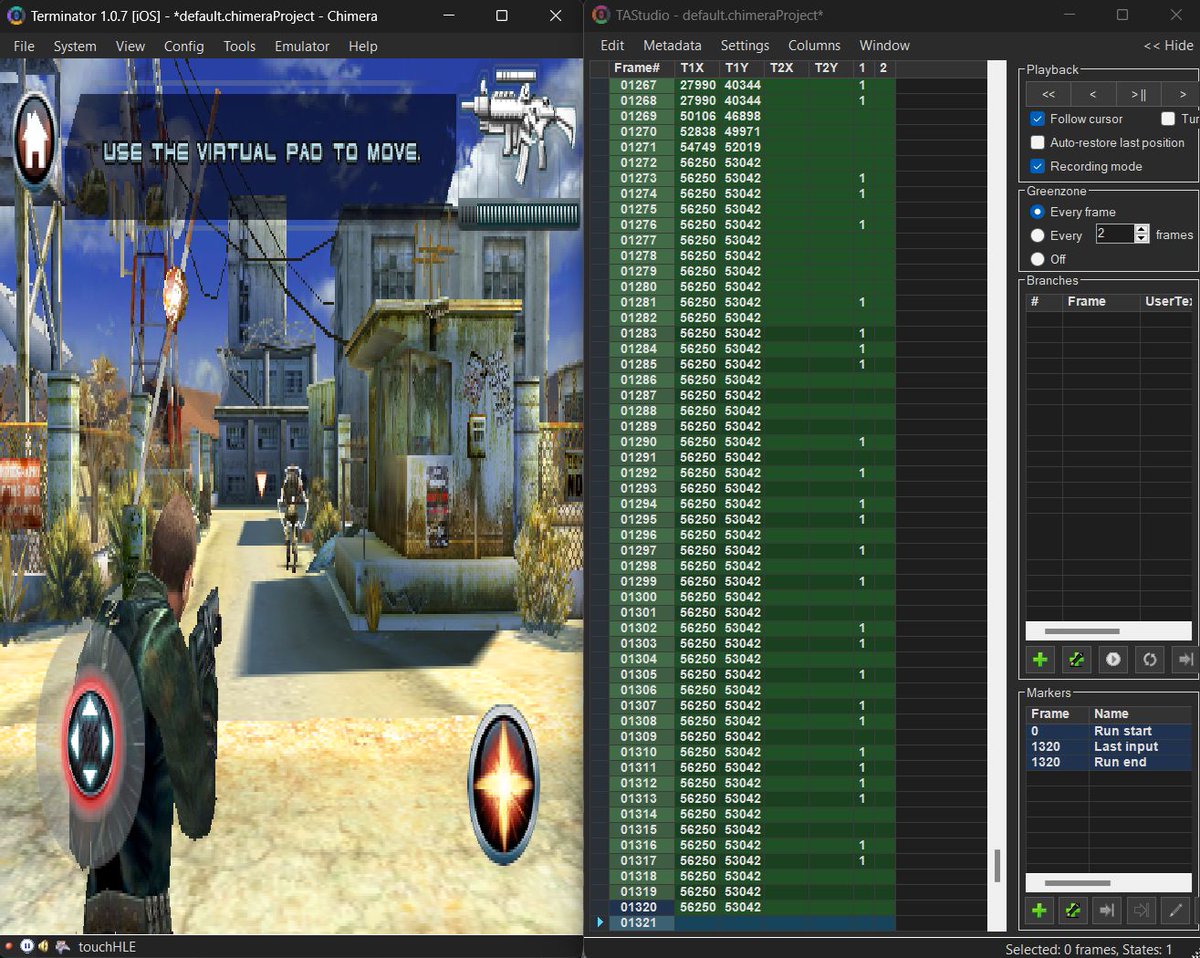The image size is (1200, 958).
Task: Click the speaker icon in Chimera's status bar
Action: tap(45, 945)
